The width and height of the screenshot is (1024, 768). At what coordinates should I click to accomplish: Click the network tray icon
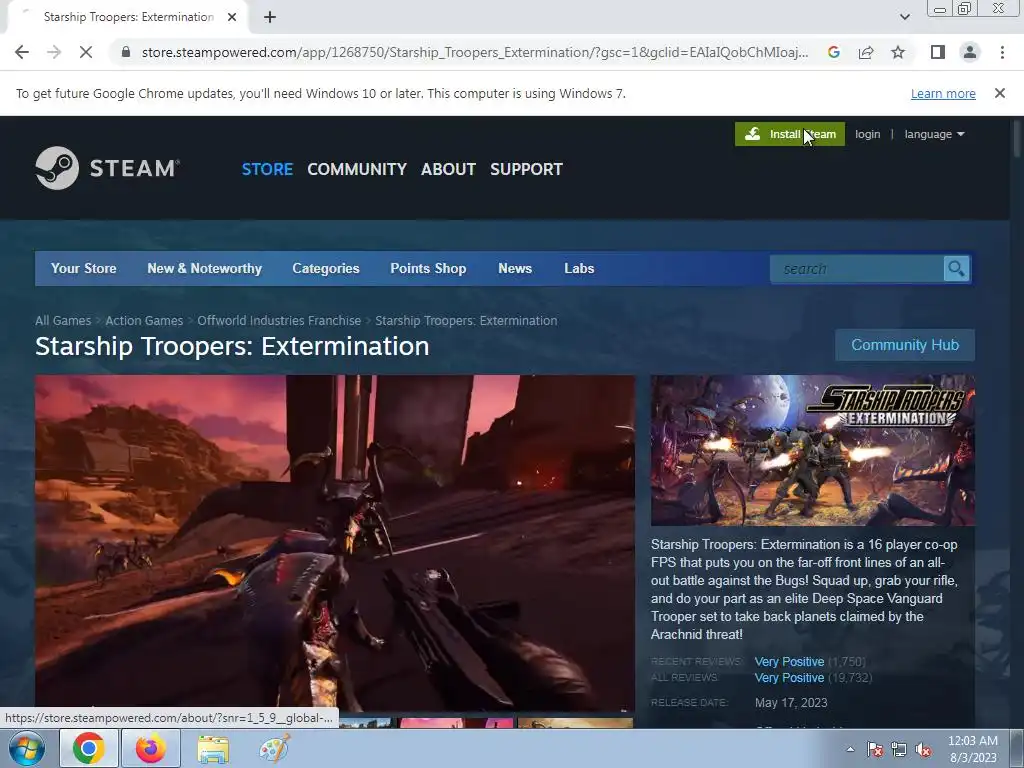[899, 750]
